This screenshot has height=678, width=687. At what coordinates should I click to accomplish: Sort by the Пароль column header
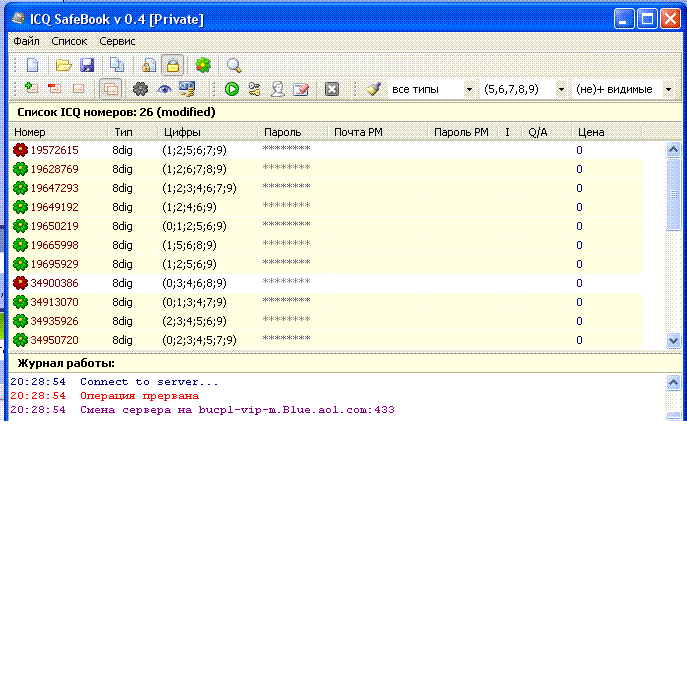pos(293,132)
